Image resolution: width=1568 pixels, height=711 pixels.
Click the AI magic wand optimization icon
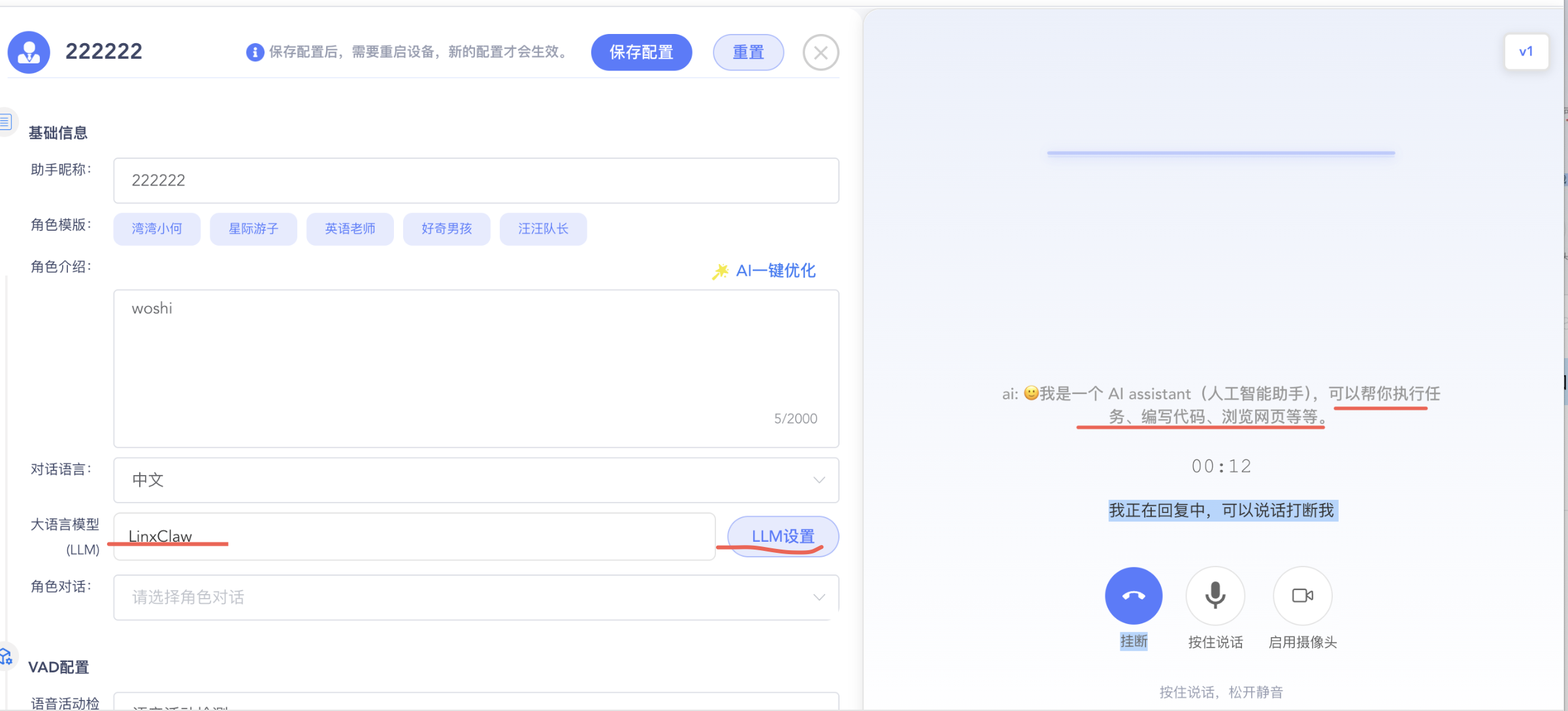(720, 270)
